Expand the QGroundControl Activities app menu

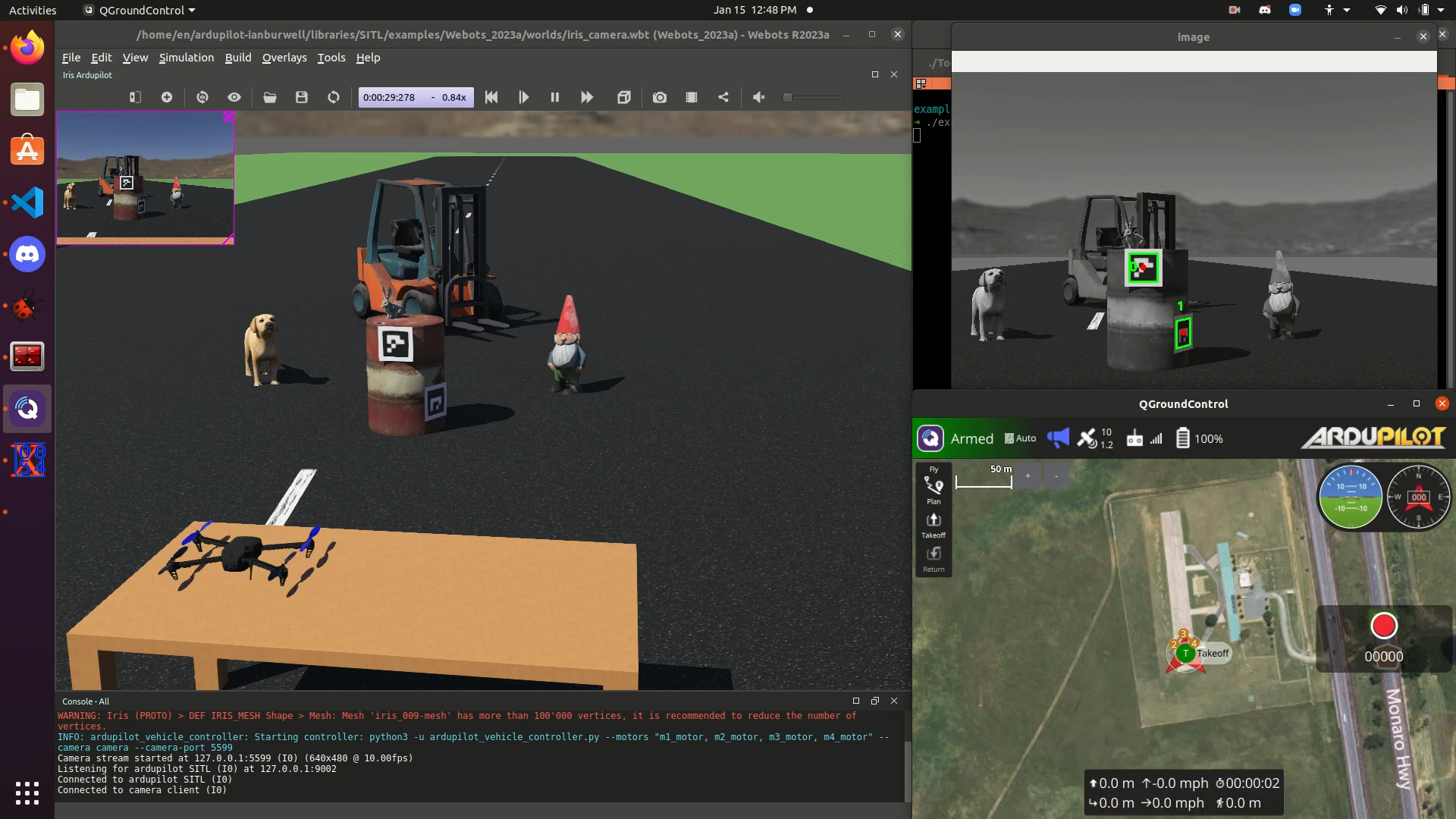tap(141, 10)
